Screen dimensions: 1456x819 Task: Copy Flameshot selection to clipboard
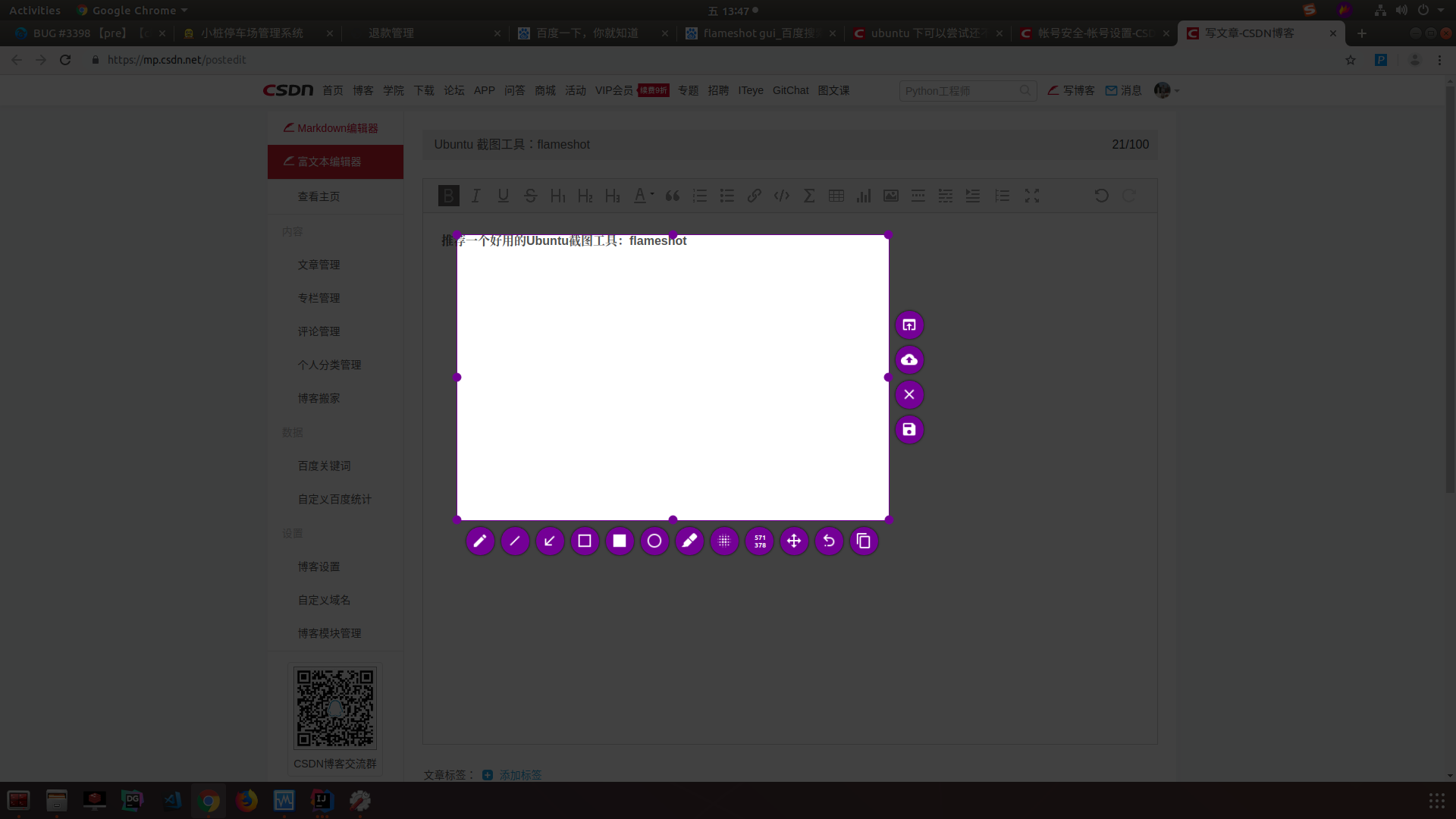pyautogui.click(x=864, y=541)
